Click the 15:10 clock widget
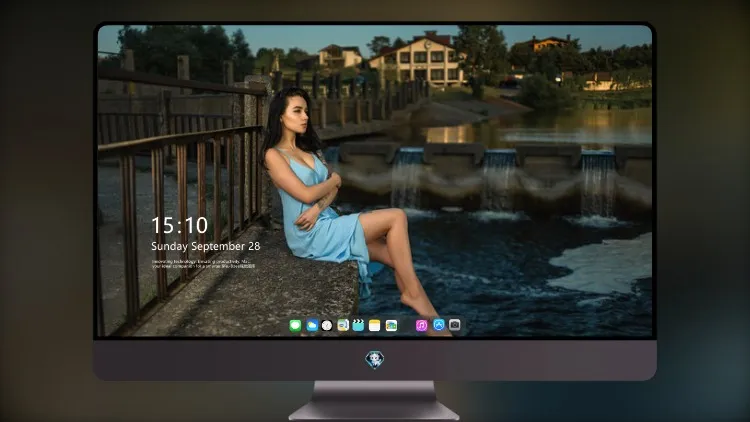Screen dimensions: 750x422 179,225
